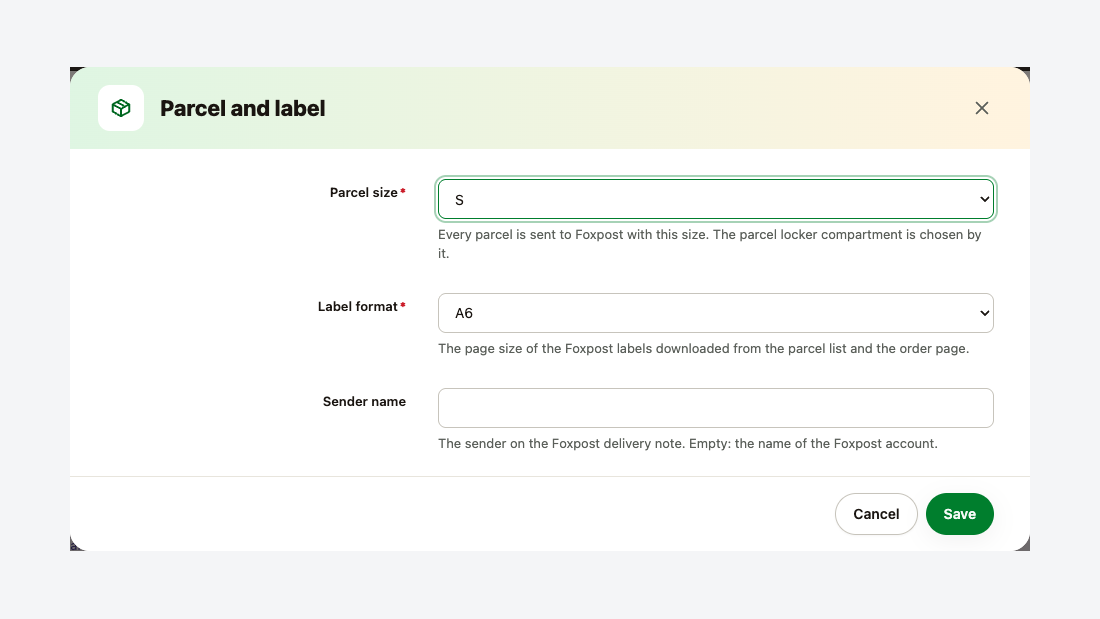Click help text 'Every parcel is sent to Foxpost'
The width and height of the screenshot is (1100, 619).
click(x=710, y=244)
